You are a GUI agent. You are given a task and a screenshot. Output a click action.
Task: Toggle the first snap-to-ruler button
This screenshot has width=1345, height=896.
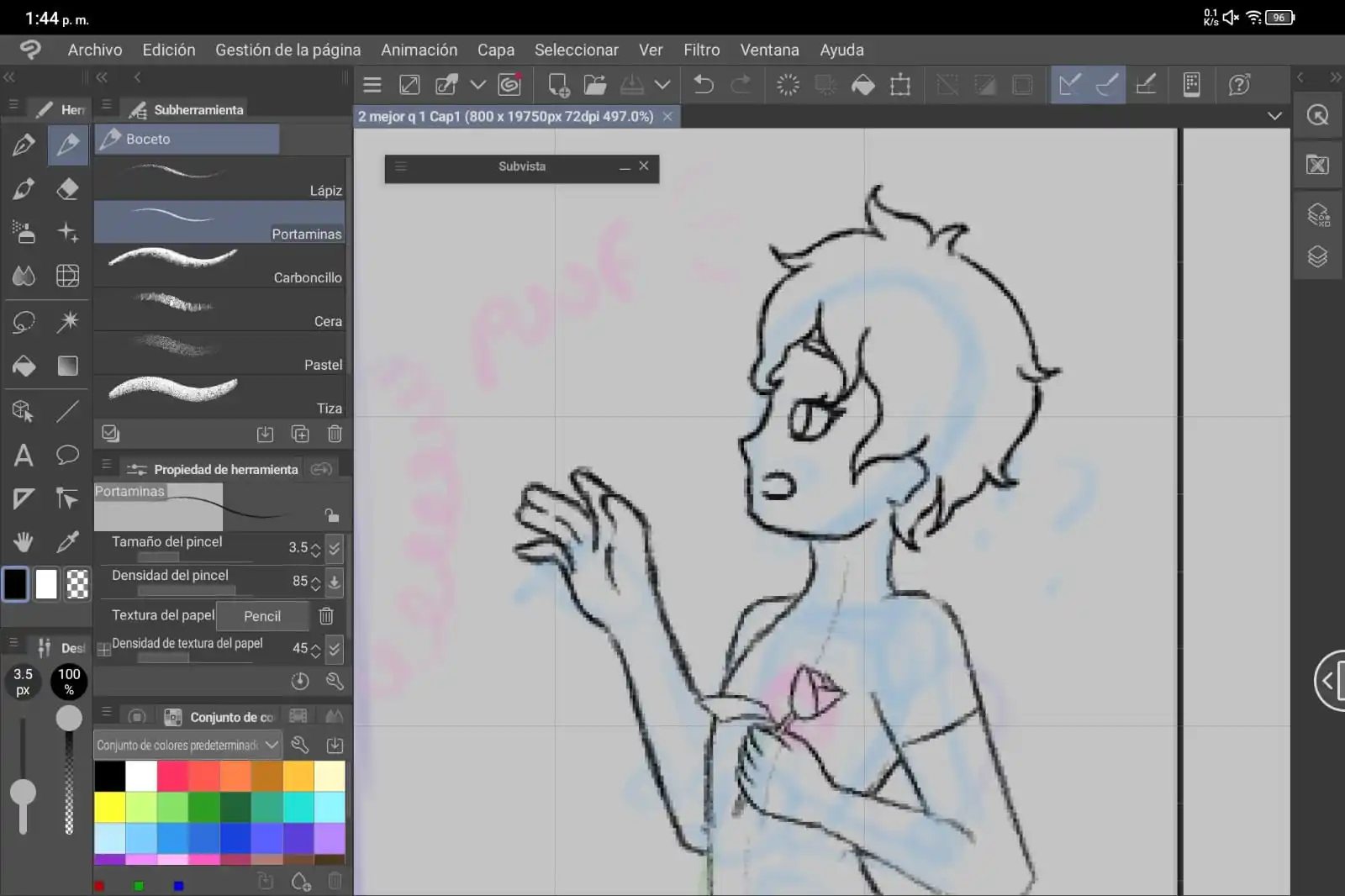click(x=1070, y=85)
